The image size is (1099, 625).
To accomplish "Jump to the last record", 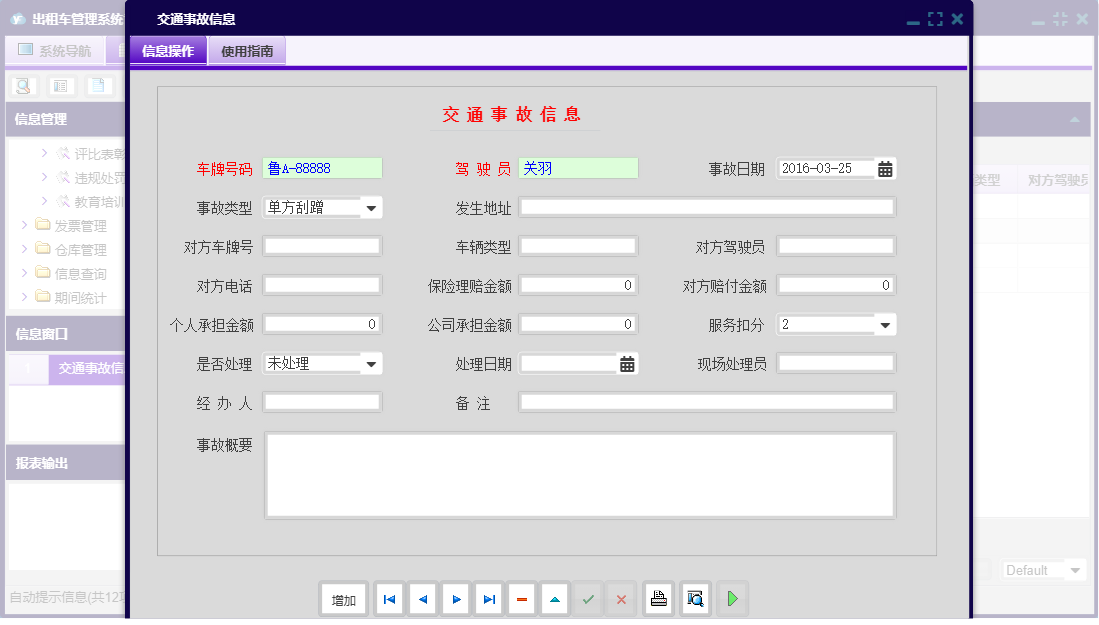I will tap(489, 599).
